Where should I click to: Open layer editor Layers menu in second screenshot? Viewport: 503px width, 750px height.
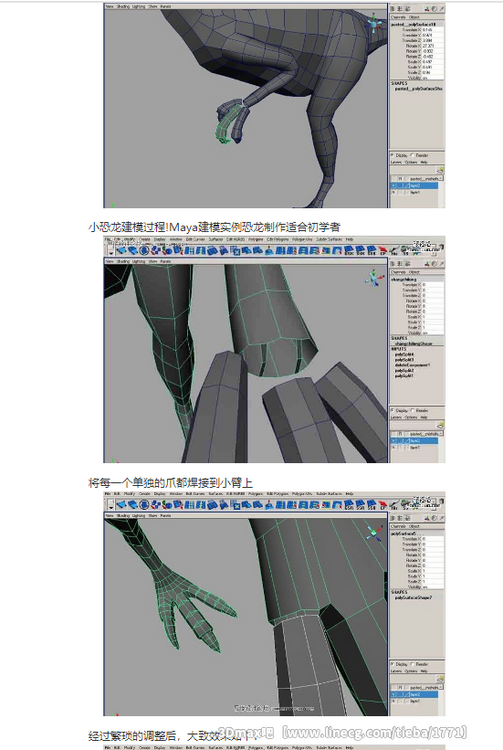tap(396, 417)
